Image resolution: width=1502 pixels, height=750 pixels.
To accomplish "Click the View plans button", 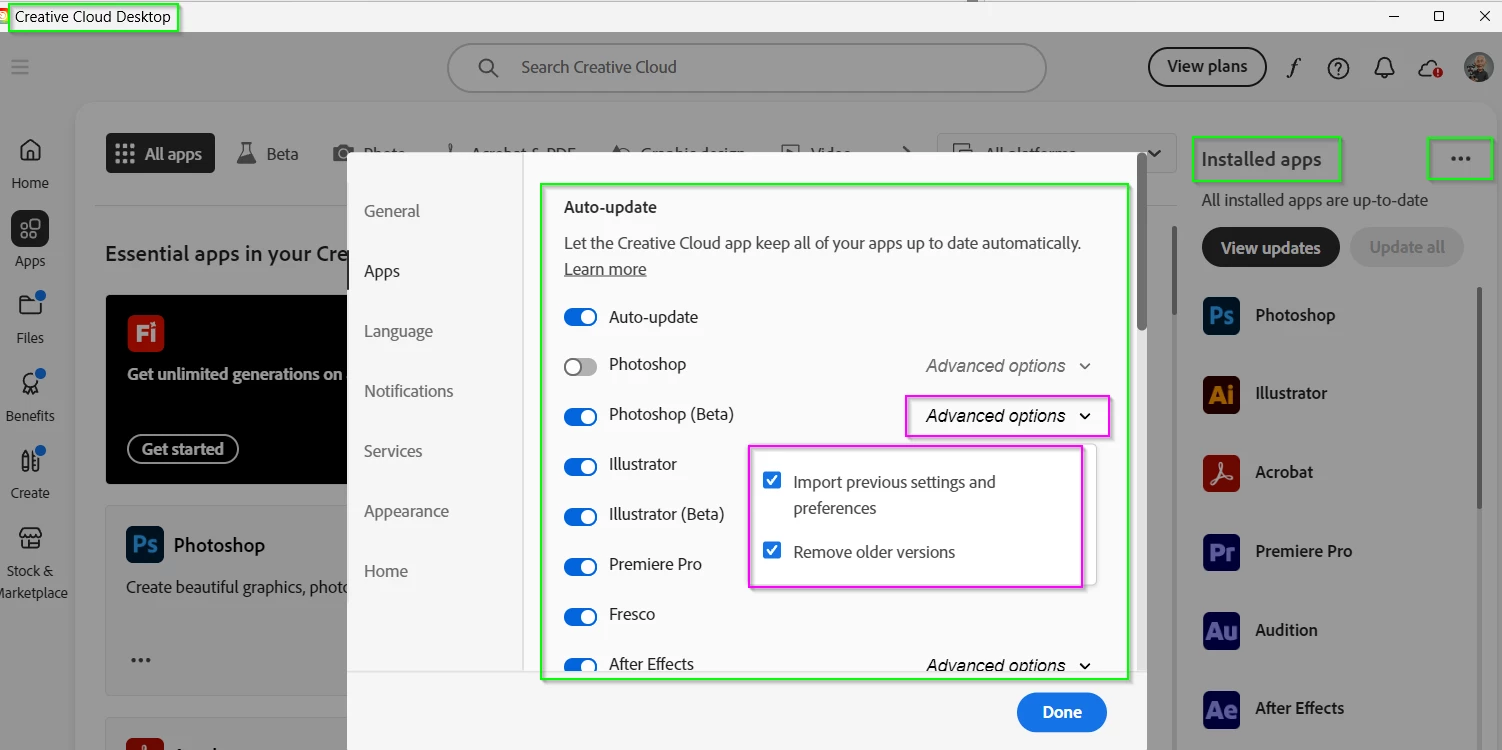I will pos(1207,67).
